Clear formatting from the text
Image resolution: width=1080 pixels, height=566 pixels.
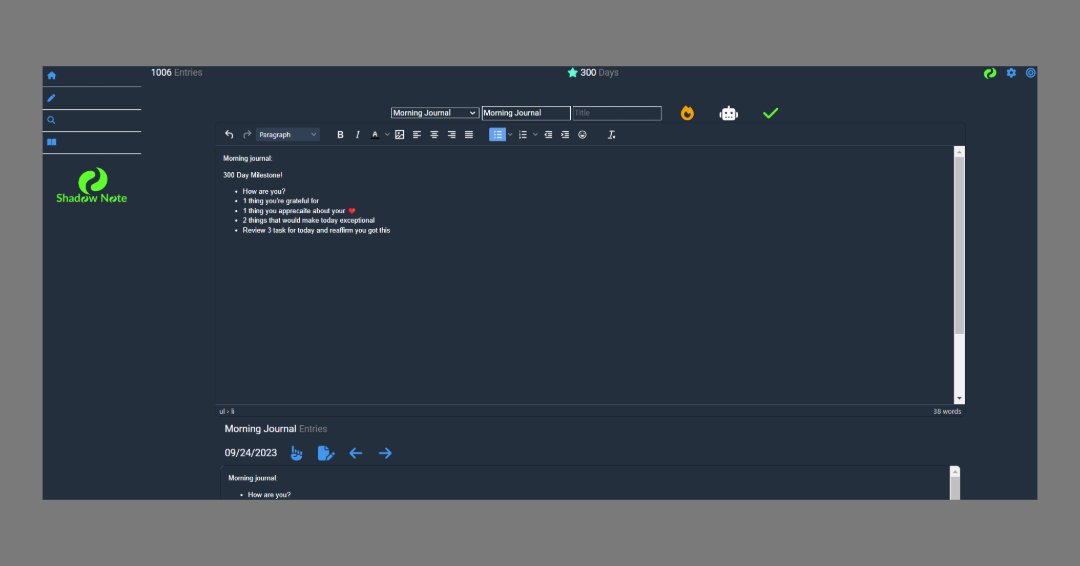point(612,135)
